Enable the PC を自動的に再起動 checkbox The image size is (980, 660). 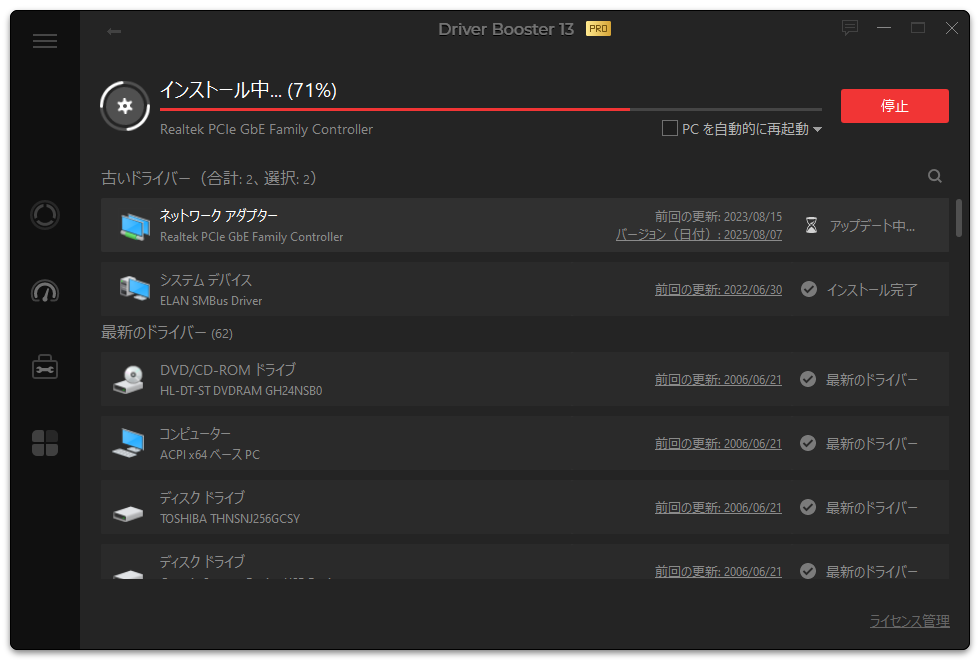670,128
